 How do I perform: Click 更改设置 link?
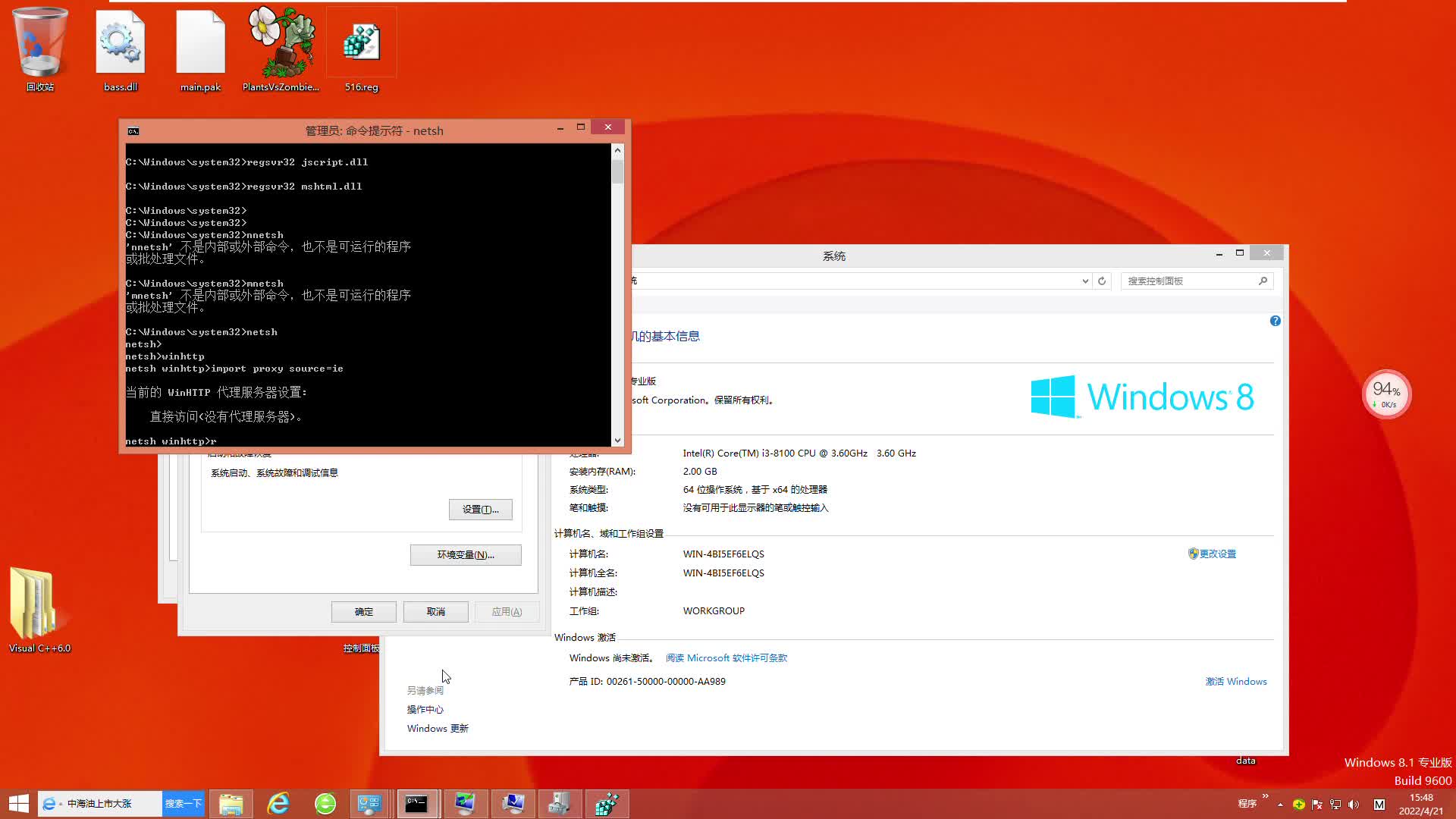pos(1218,554)
